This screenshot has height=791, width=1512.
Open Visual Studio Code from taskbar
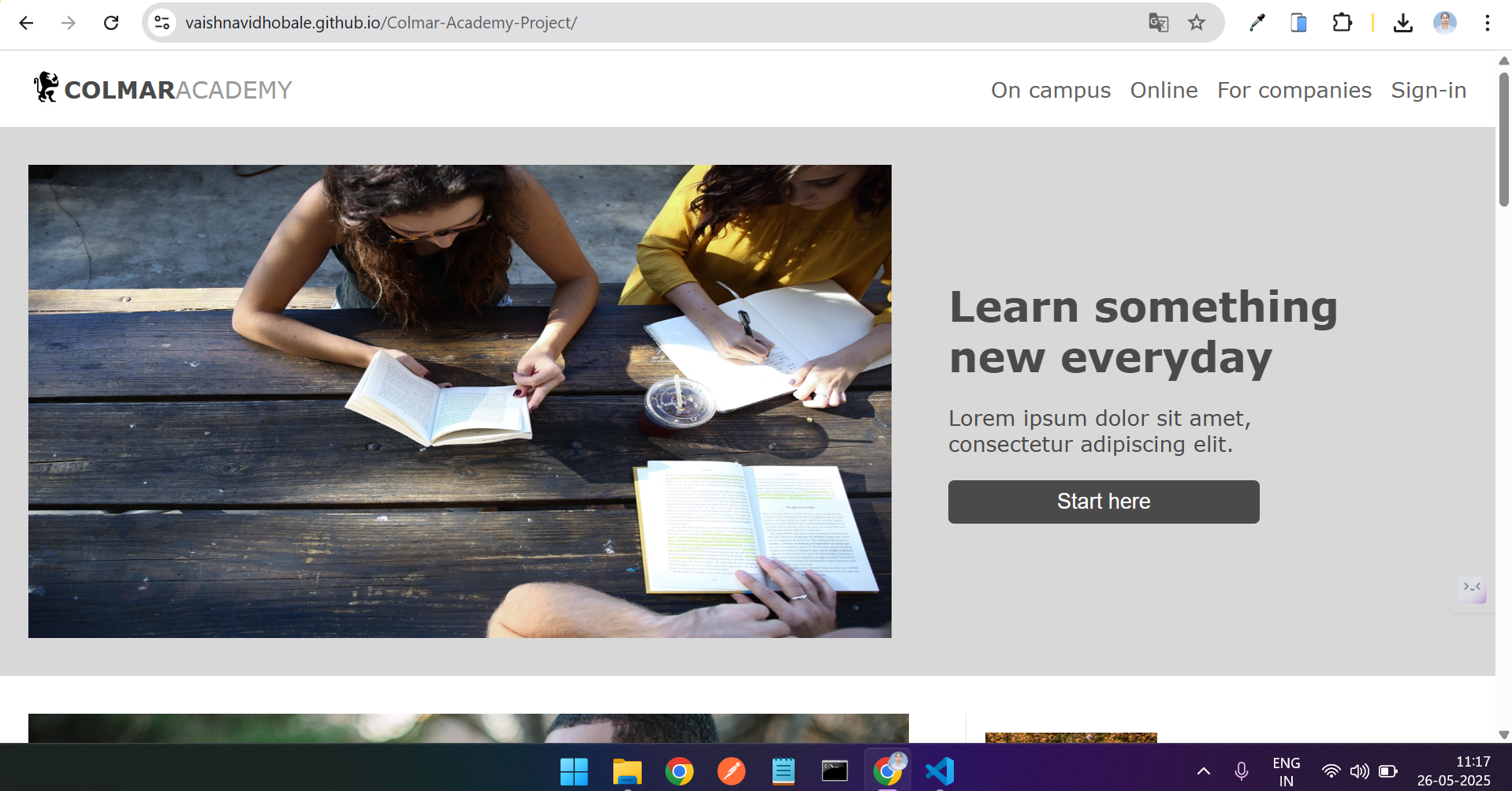[x=939, y=771]
